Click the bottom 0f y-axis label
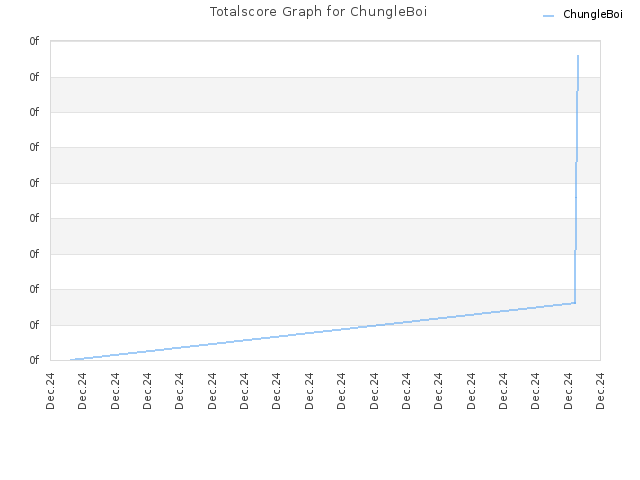The width and height of the screenshot is (640, 480). click(34, 360)
